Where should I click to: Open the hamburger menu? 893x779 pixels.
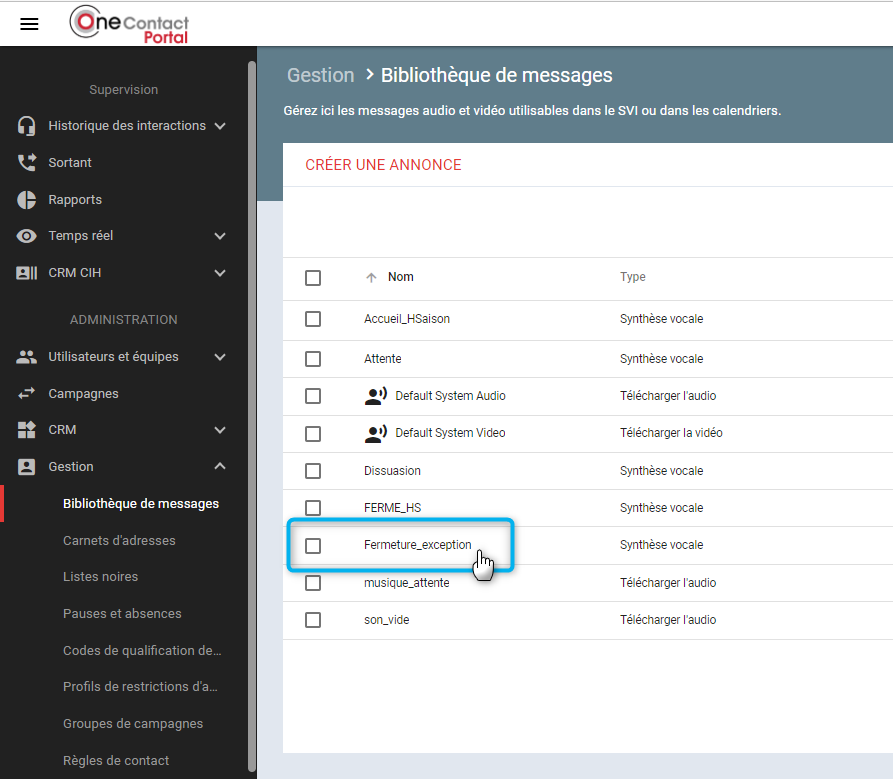click(x=29, y=24)
